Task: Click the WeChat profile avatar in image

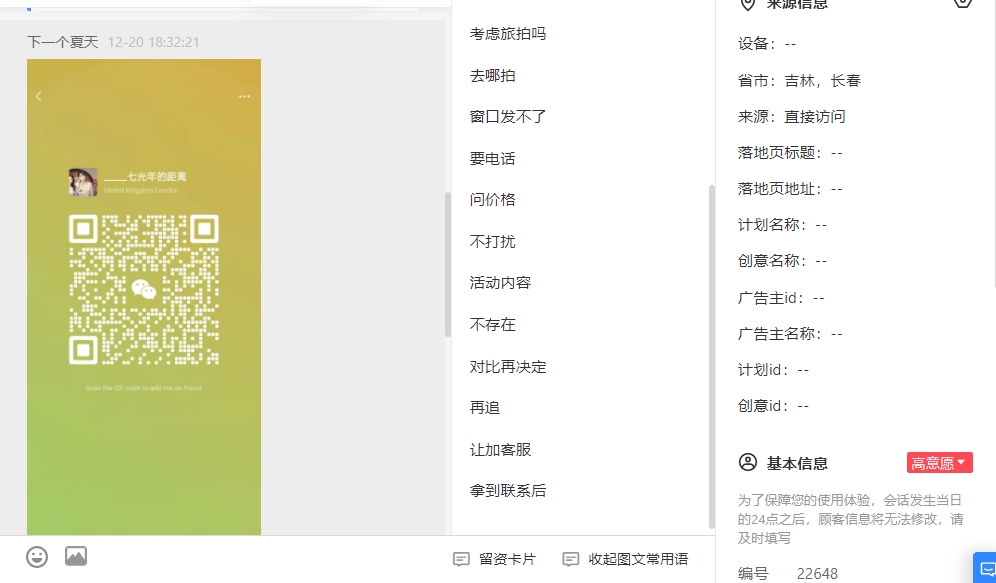Action: [x=83, y=182]
